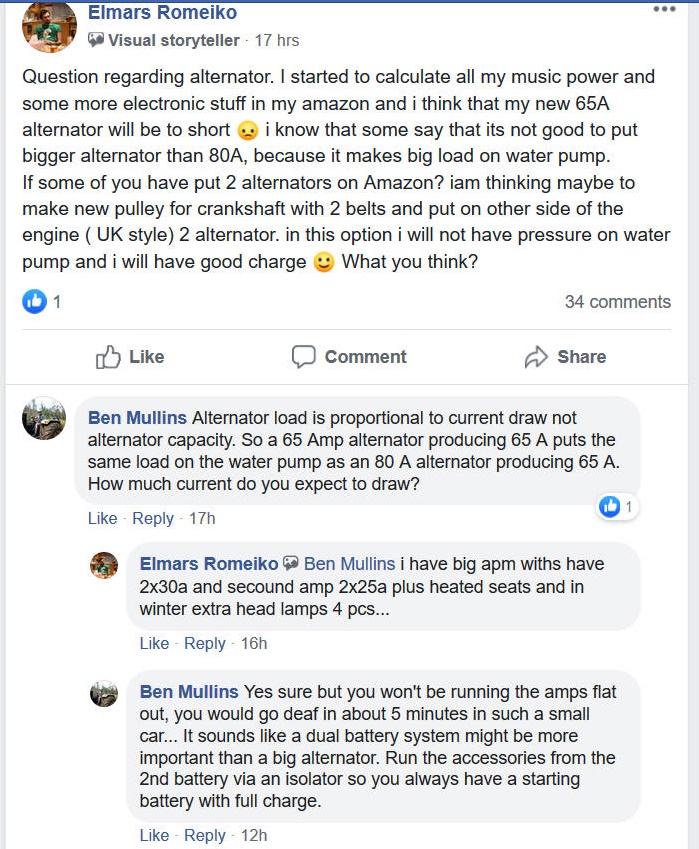Reply to Ben Mullins' 12h comment
The width and height of the screenshot is (699, 849).
point(205,835)
